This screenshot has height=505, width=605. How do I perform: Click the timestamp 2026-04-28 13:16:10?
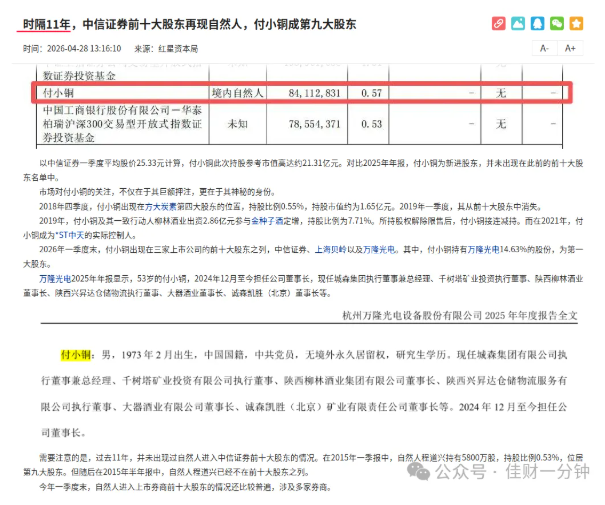pyautogui.click(x=84, y=49)
